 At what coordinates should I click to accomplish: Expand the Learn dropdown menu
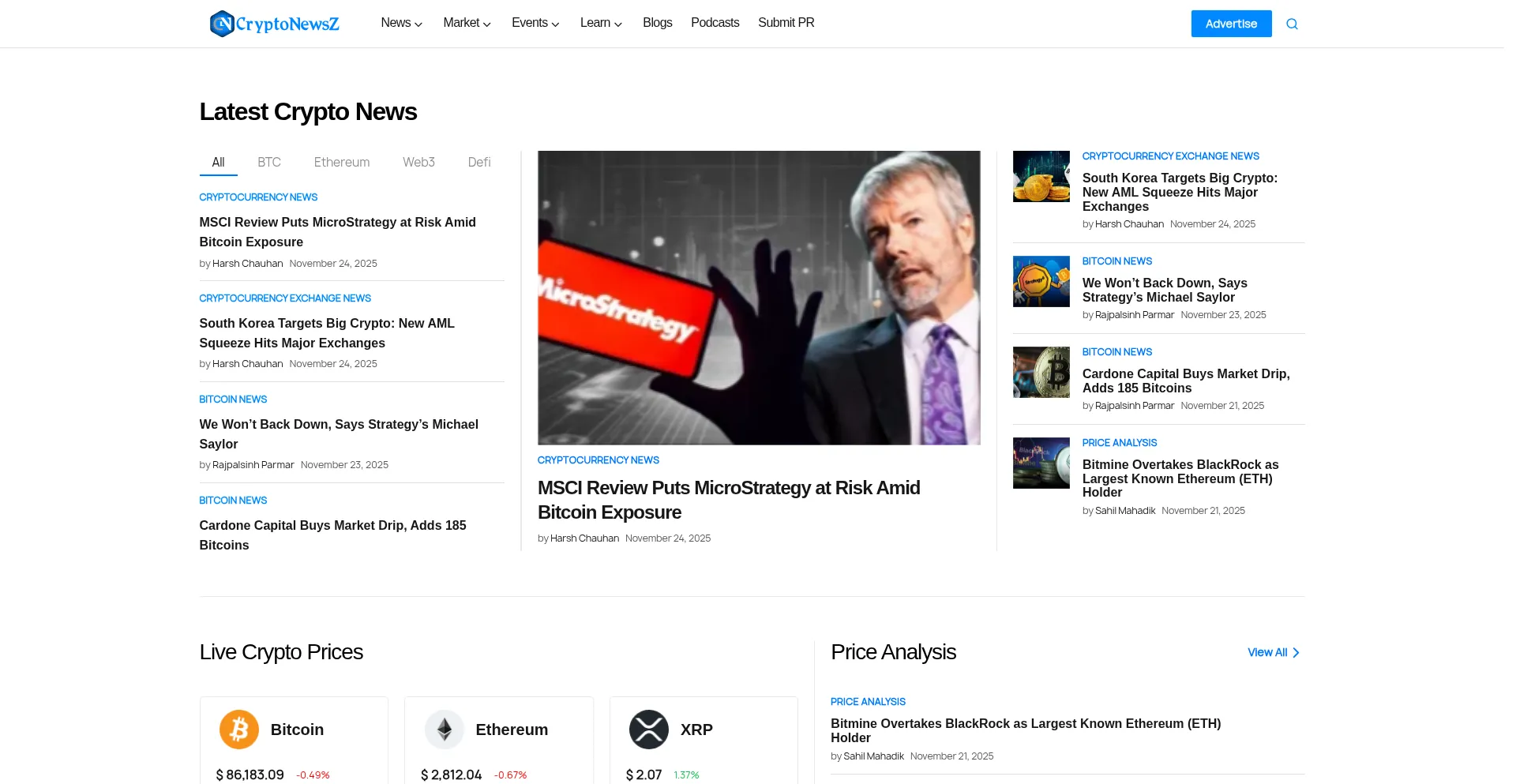pos(601,23)
